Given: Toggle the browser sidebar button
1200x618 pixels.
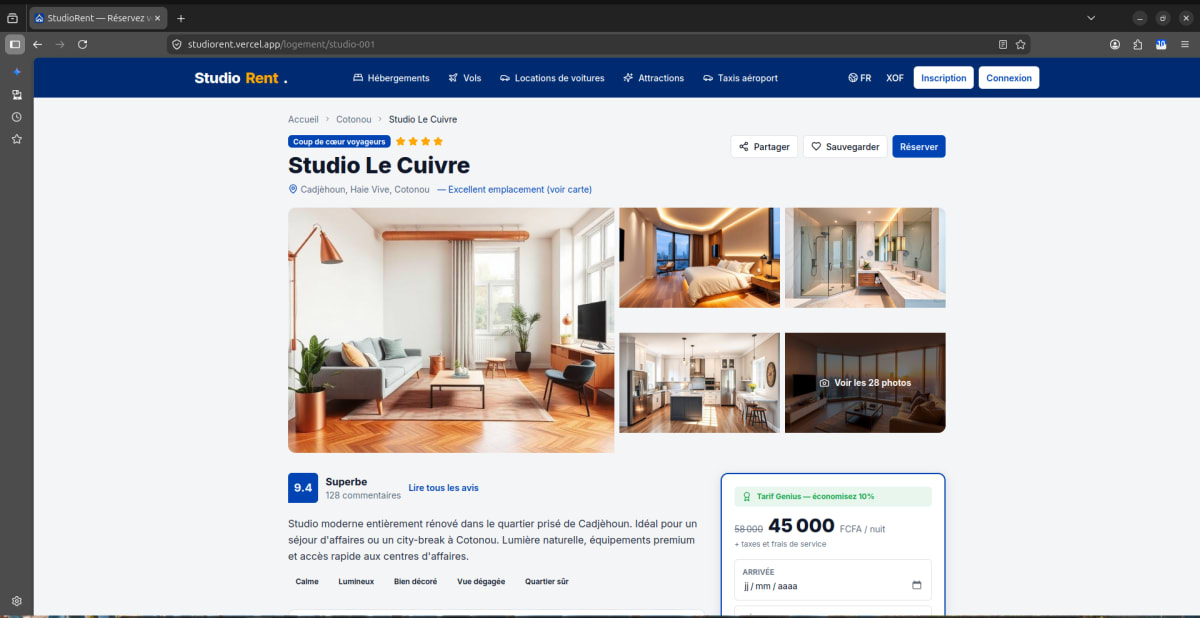Looking at the screenshot, I should tap(15, 44).
